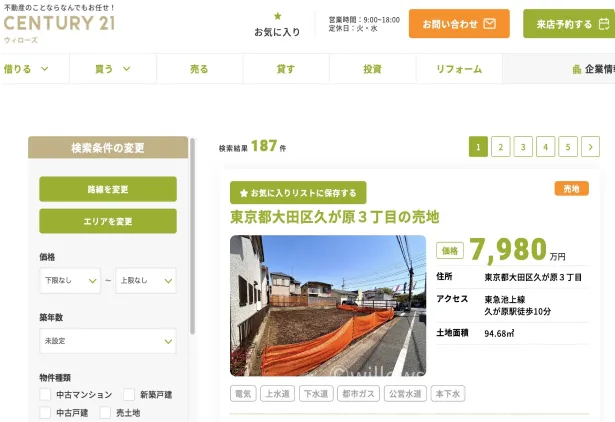
Task: Open the 東京都大田区久が原3丁目の売地 listing title
Action: (x=334, y=216)
